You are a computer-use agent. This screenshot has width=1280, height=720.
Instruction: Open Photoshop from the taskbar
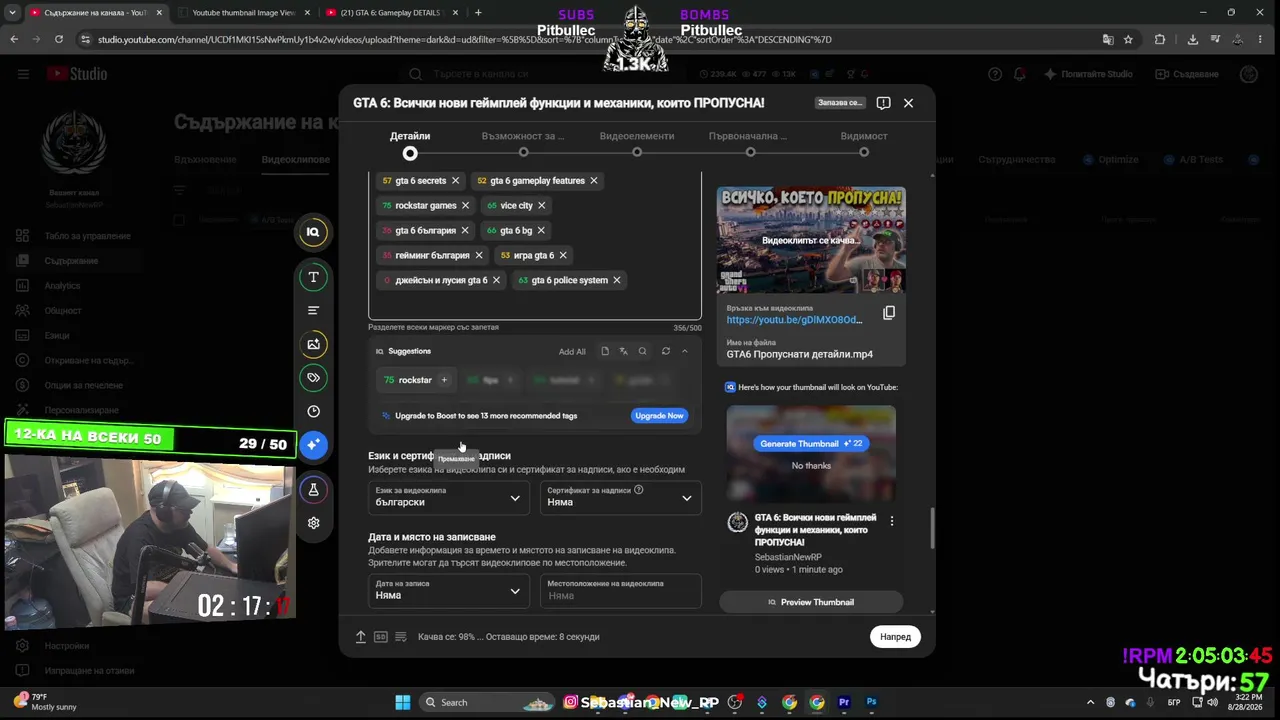(871, 702)
